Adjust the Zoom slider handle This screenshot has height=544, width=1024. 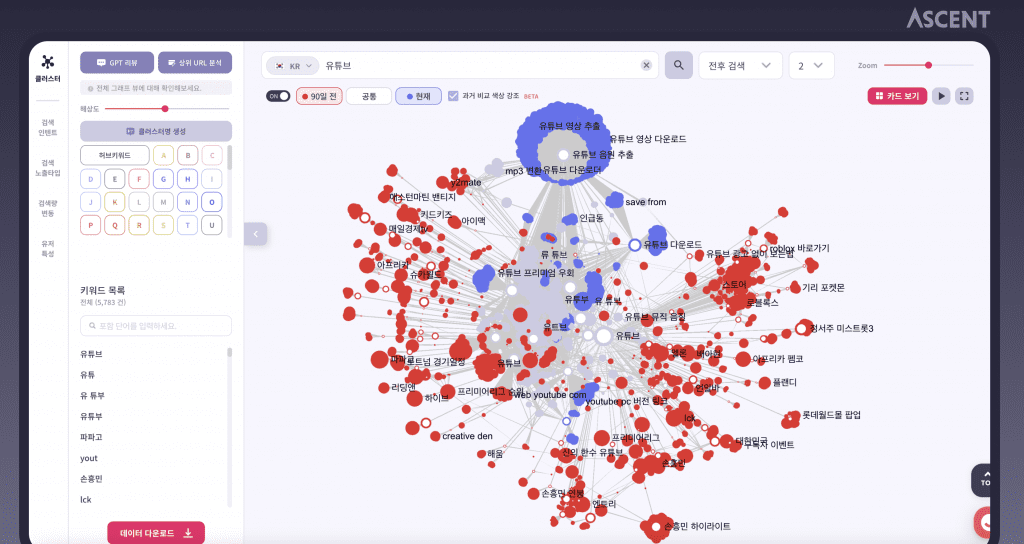pos(928,65)
